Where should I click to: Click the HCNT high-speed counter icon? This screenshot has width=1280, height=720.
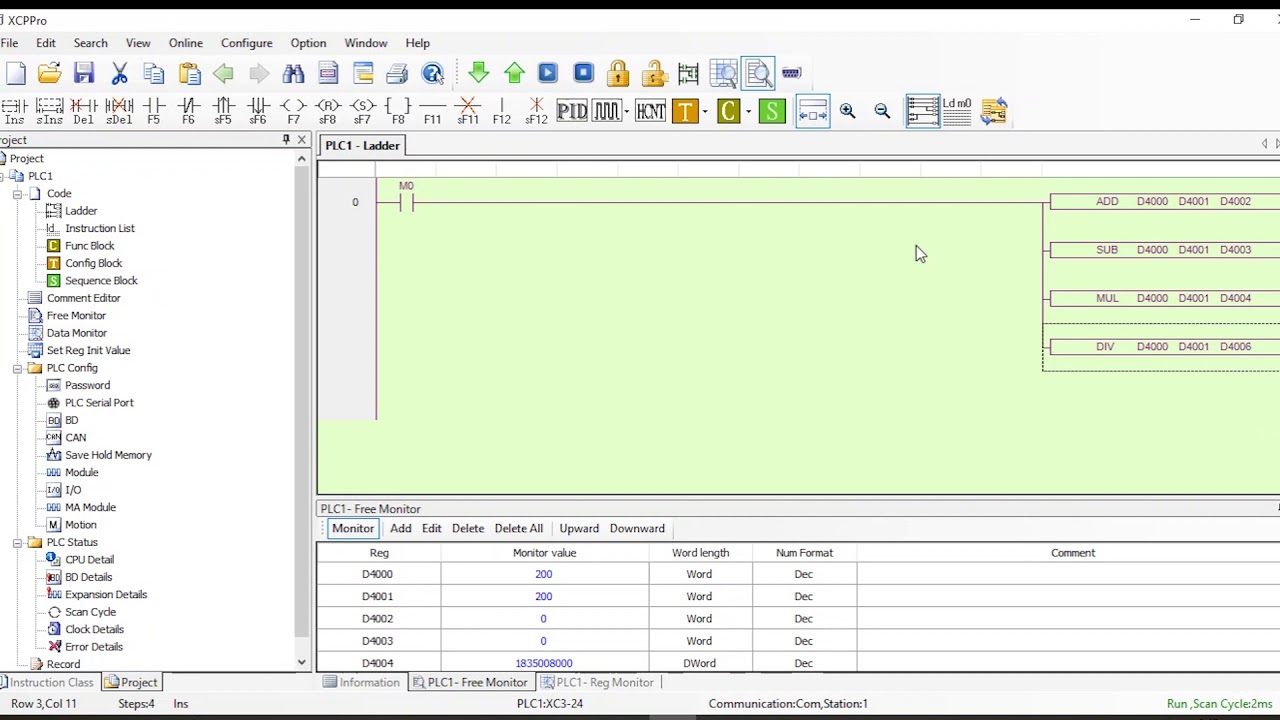pos(650,111)
